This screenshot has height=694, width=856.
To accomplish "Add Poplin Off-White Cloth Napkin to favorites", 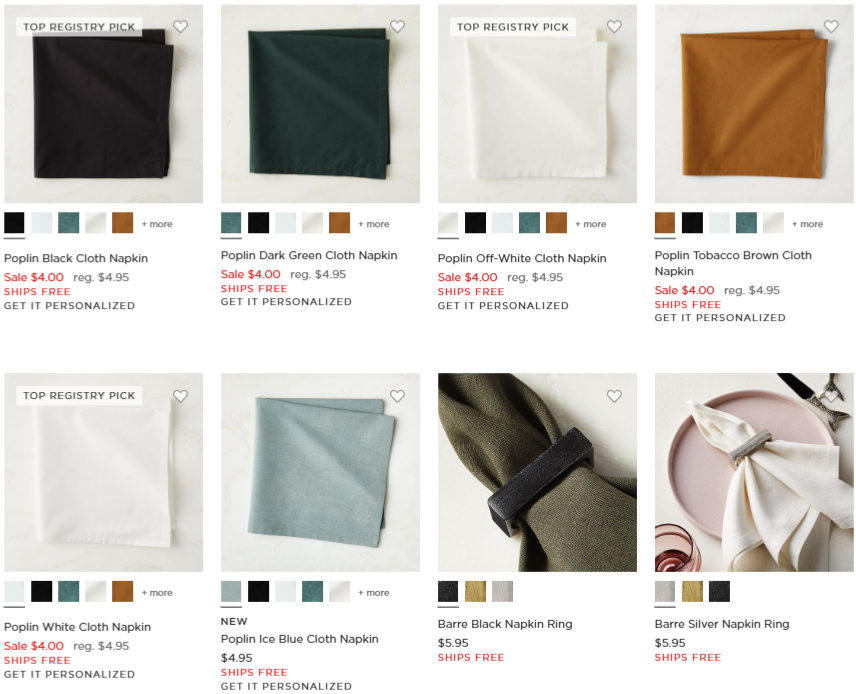I will point(614,26).
